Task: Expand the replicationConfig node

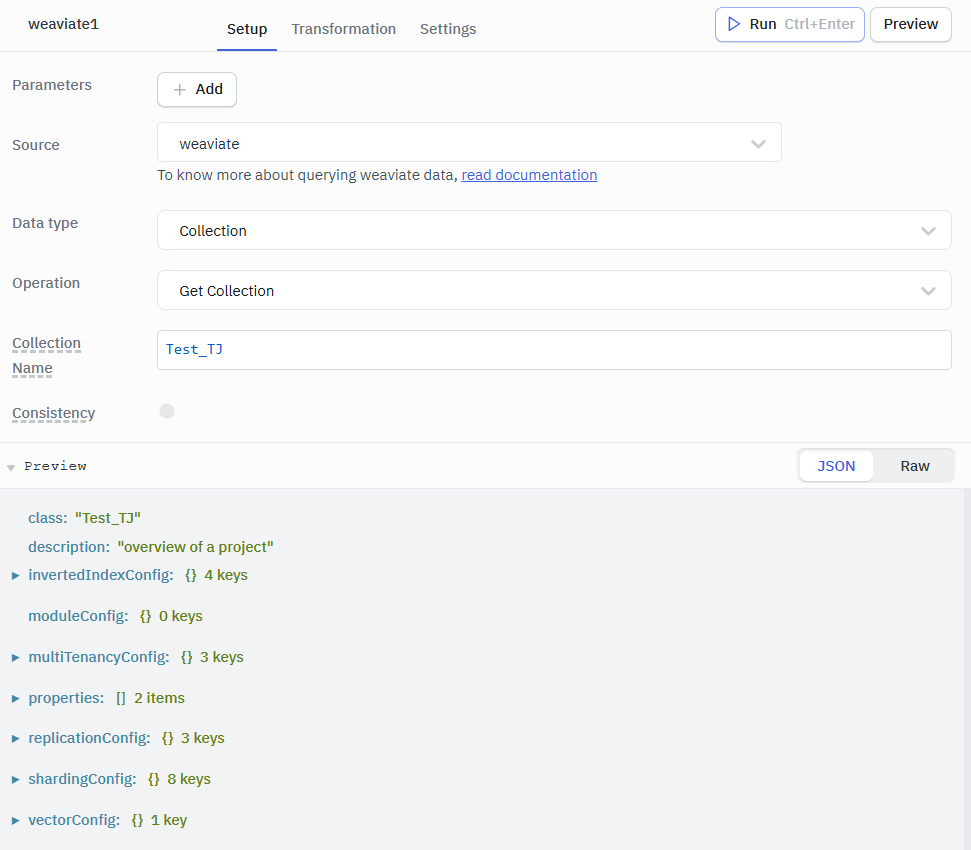Action: [15, 739]
